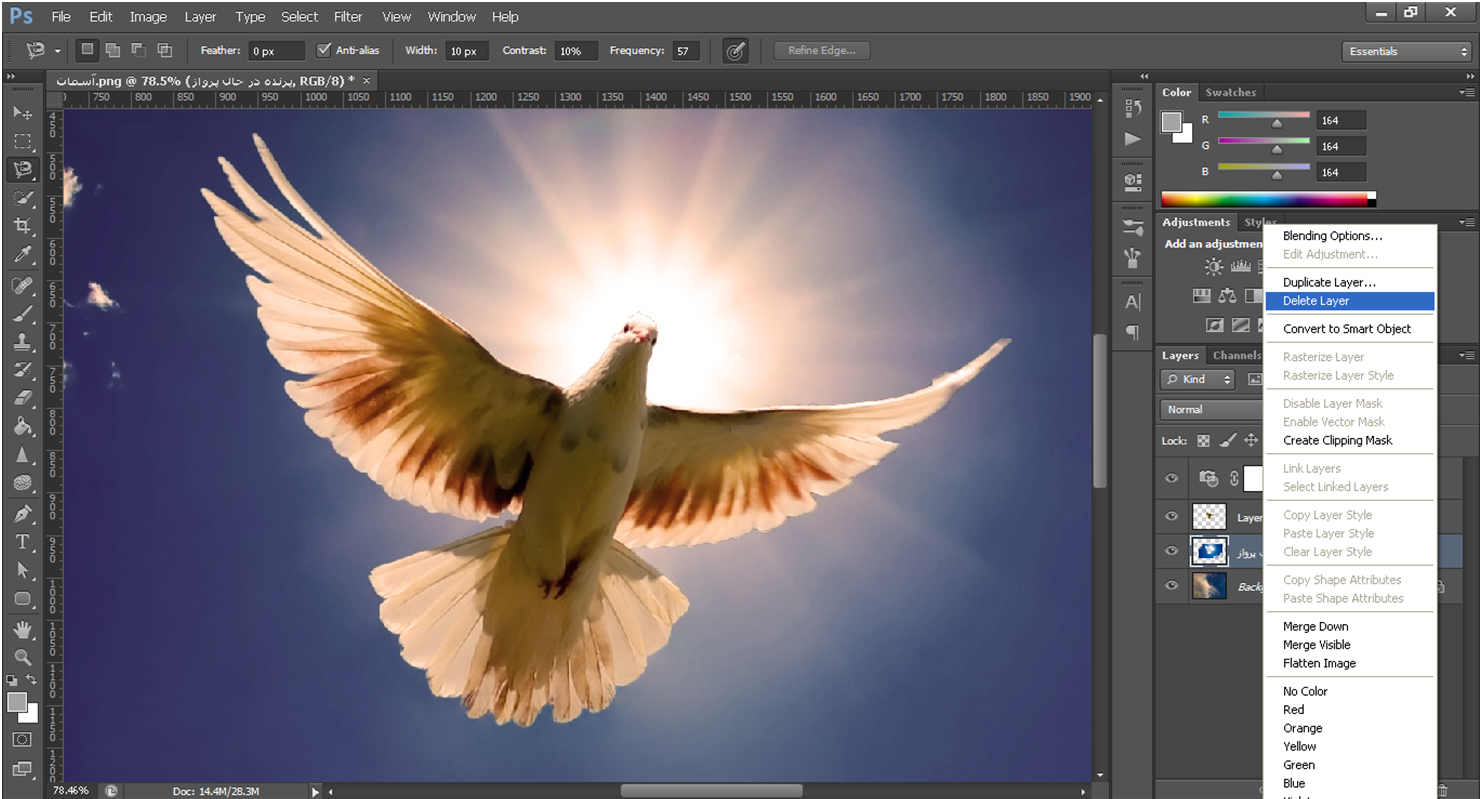1482x799 pixels.
Task: Select the Sponge tool
Action: [23, 482]
